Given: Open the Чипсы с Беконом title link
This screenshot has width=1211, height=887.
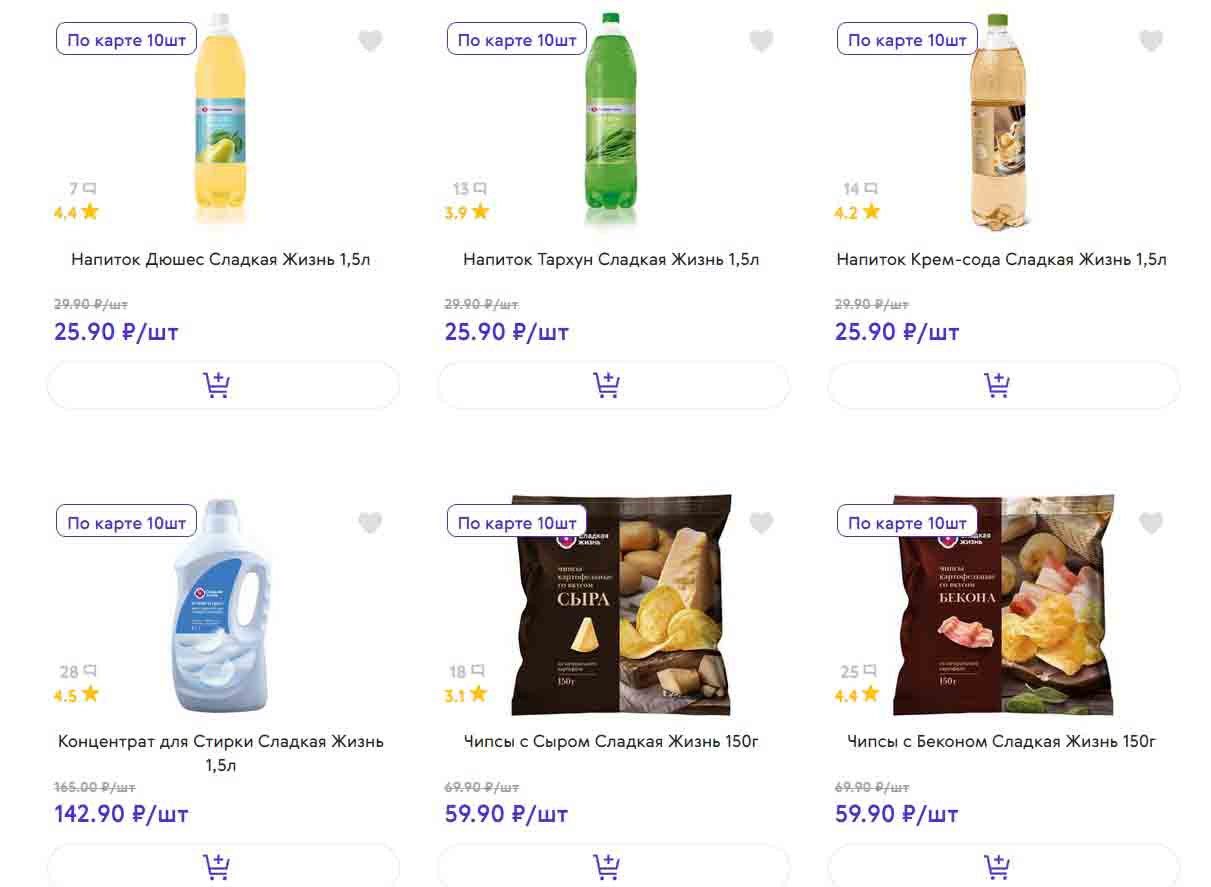Looking at the screenshot, I should point(1001,742).
